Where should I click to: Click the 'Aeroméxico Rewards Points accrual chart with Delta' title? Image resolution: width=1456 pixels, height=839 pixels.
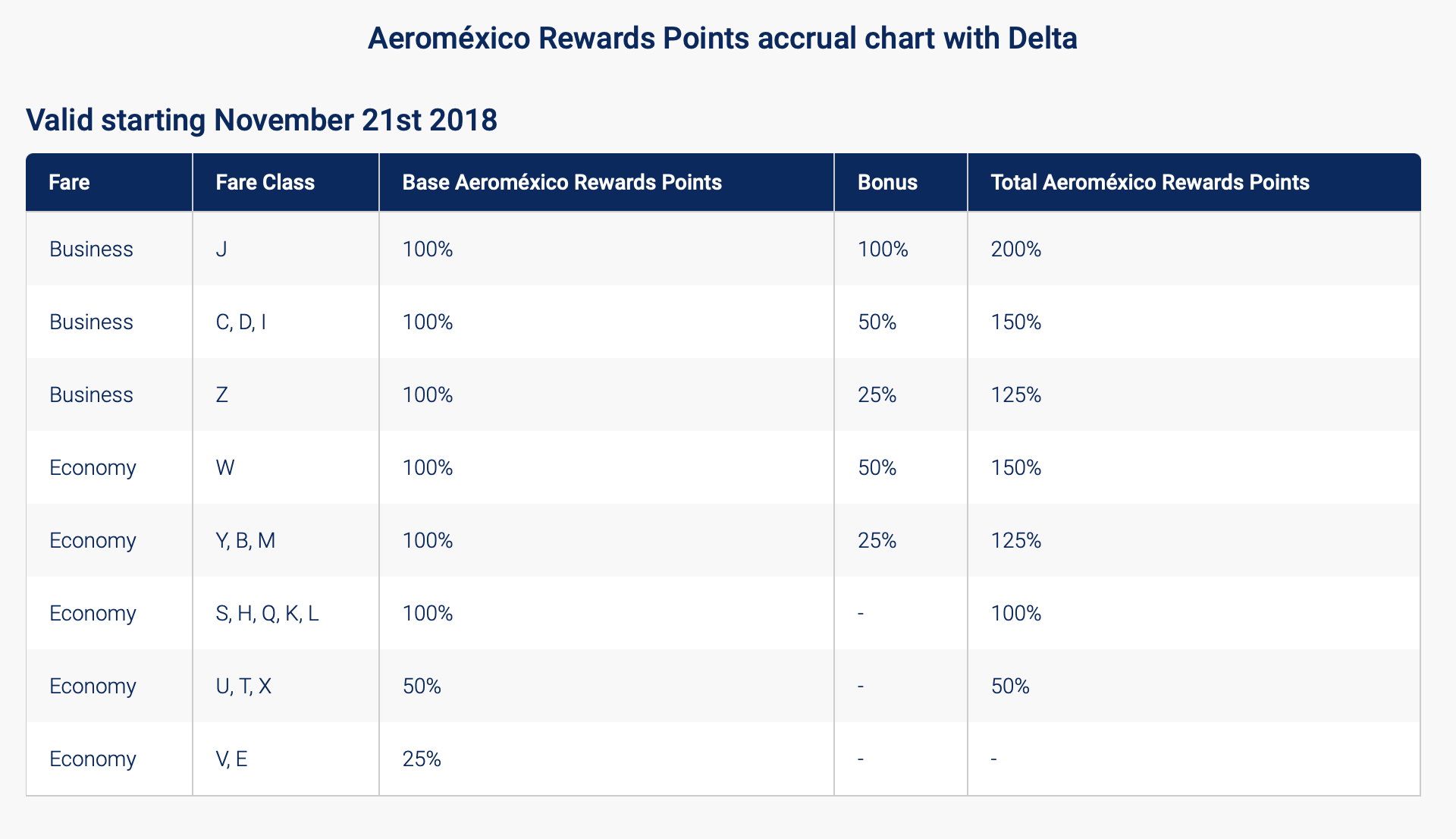(x=722, y=38)
